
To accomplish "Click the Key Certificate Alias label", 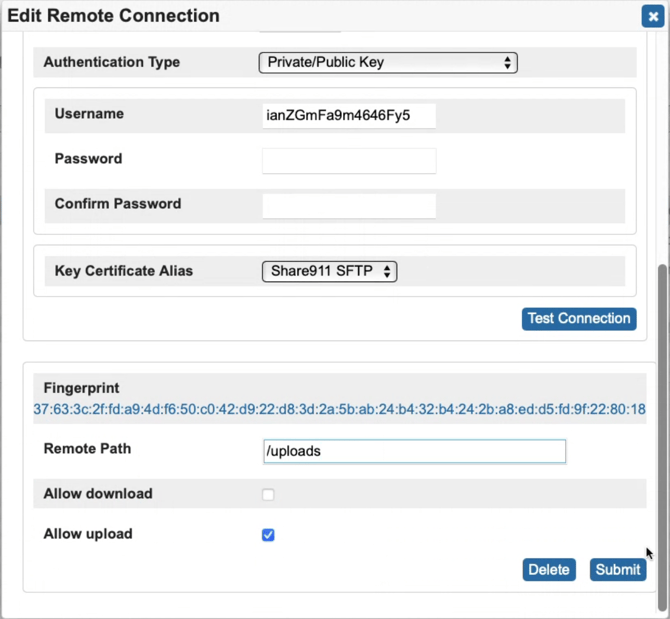I will (x=124, y=271).
